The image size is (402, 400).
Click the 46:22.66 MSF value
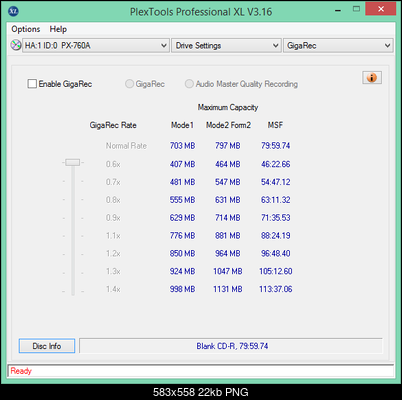[x=275, y=164]
